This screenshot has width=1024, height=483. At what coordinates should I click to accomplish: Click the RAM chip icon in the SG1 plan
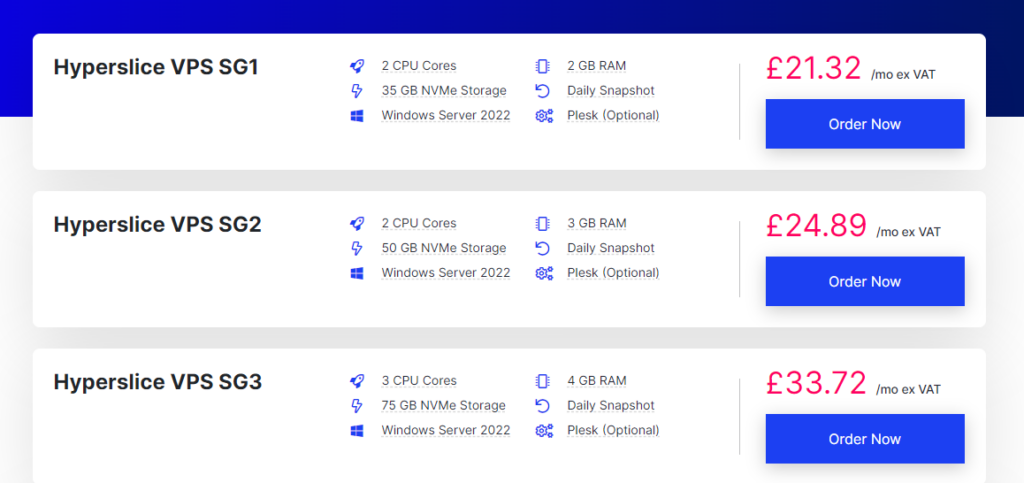click(x=543, y=66)
